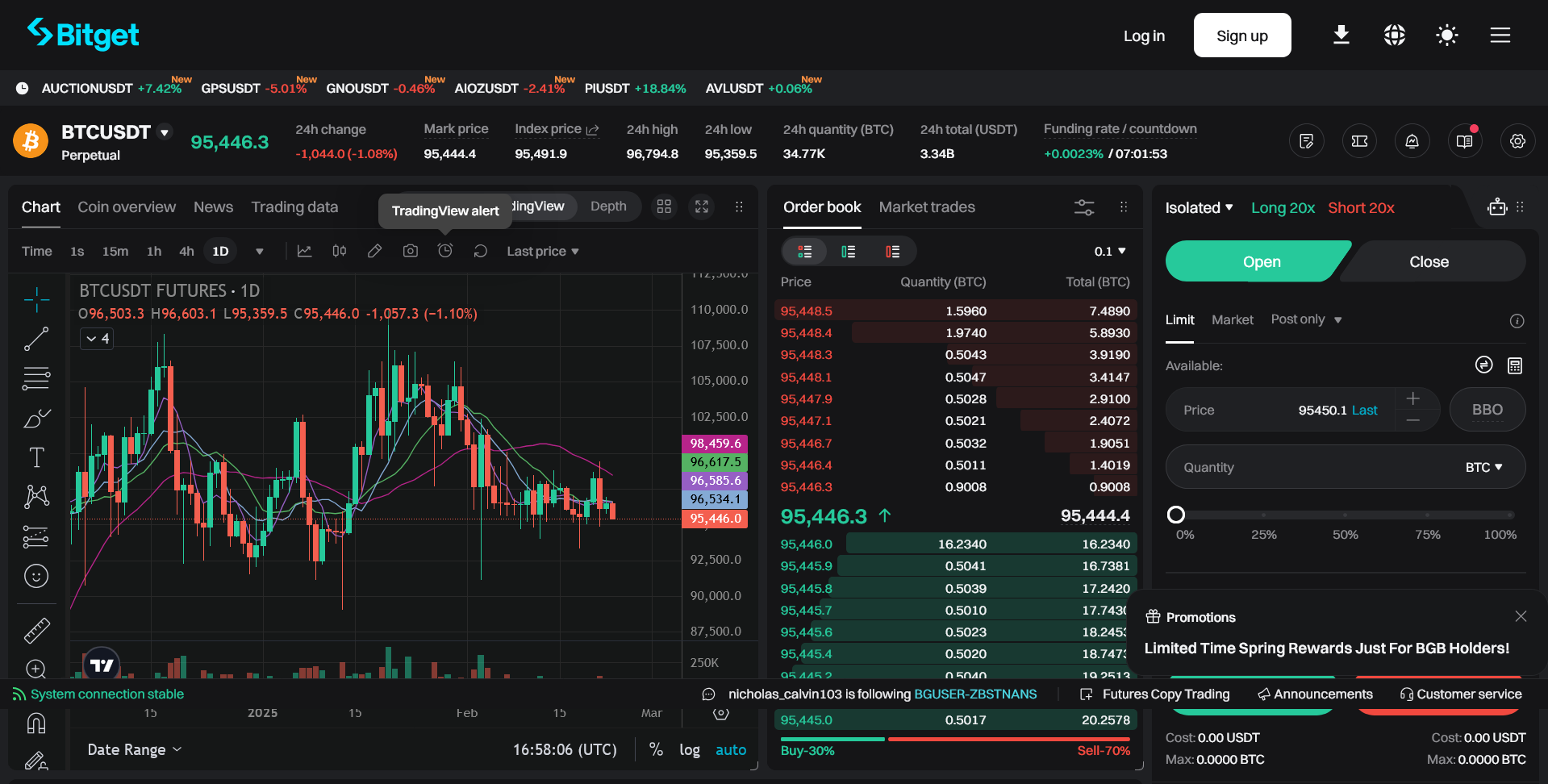Click the transfer funds icon beside Available
Image resolution: width=1548 pixels, height=784 pixels.
pos(1483,365)
